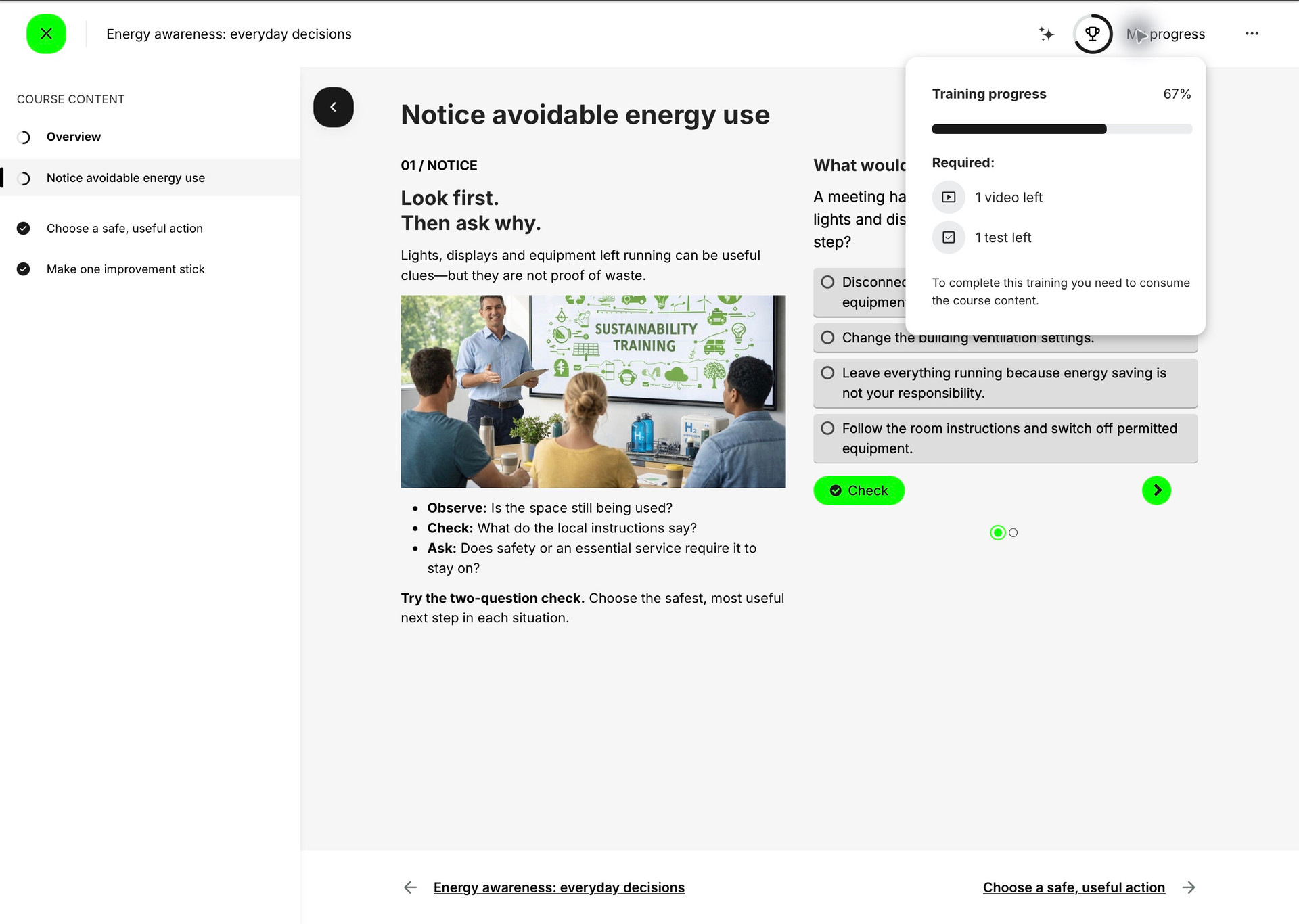Click the Sustainability Training image
Screen dimensions: 1299x924
coord(593,391)
